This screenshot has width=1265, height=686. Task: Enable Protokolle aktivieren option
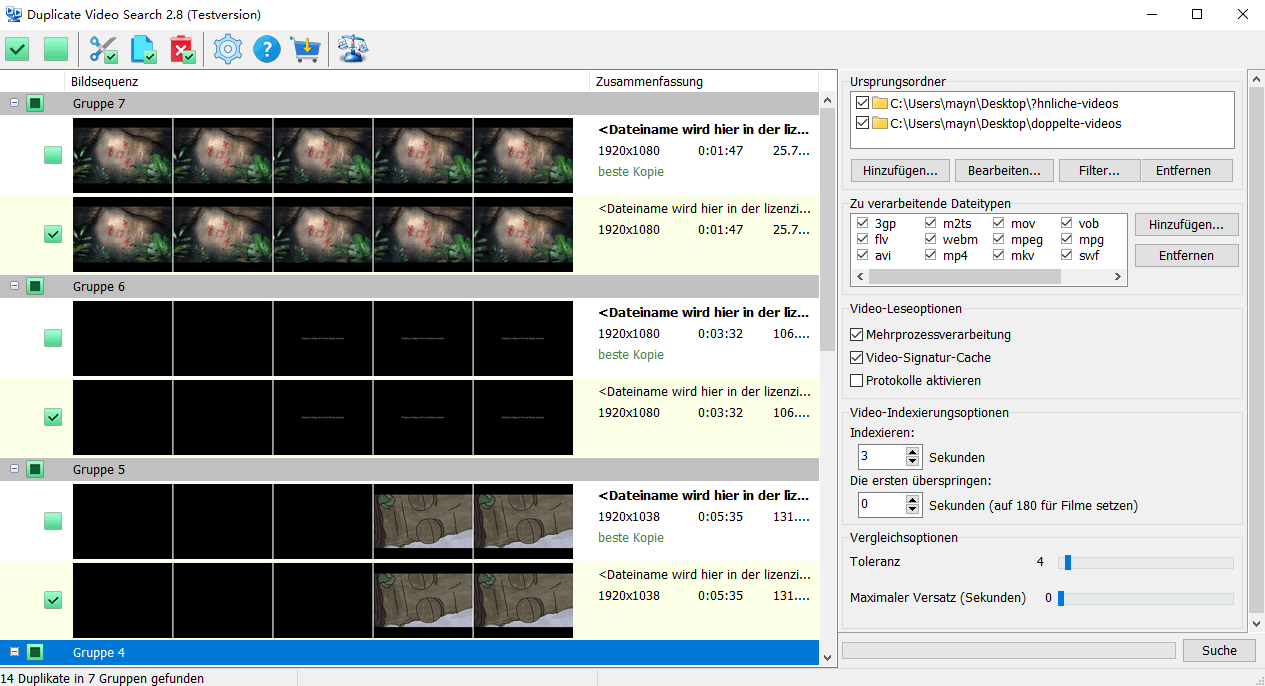(856, 381)
